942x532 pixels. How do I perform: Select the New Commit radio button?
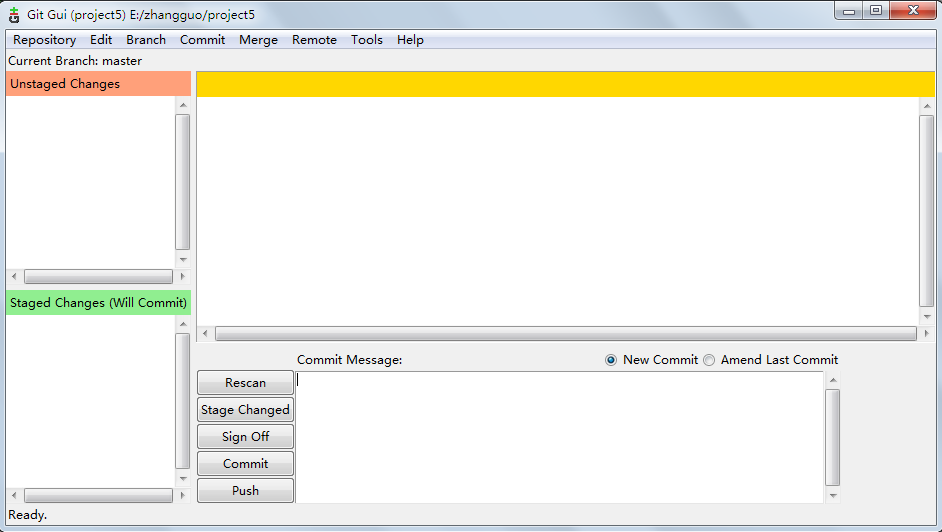pyautogui.click(x=611, y=360)
